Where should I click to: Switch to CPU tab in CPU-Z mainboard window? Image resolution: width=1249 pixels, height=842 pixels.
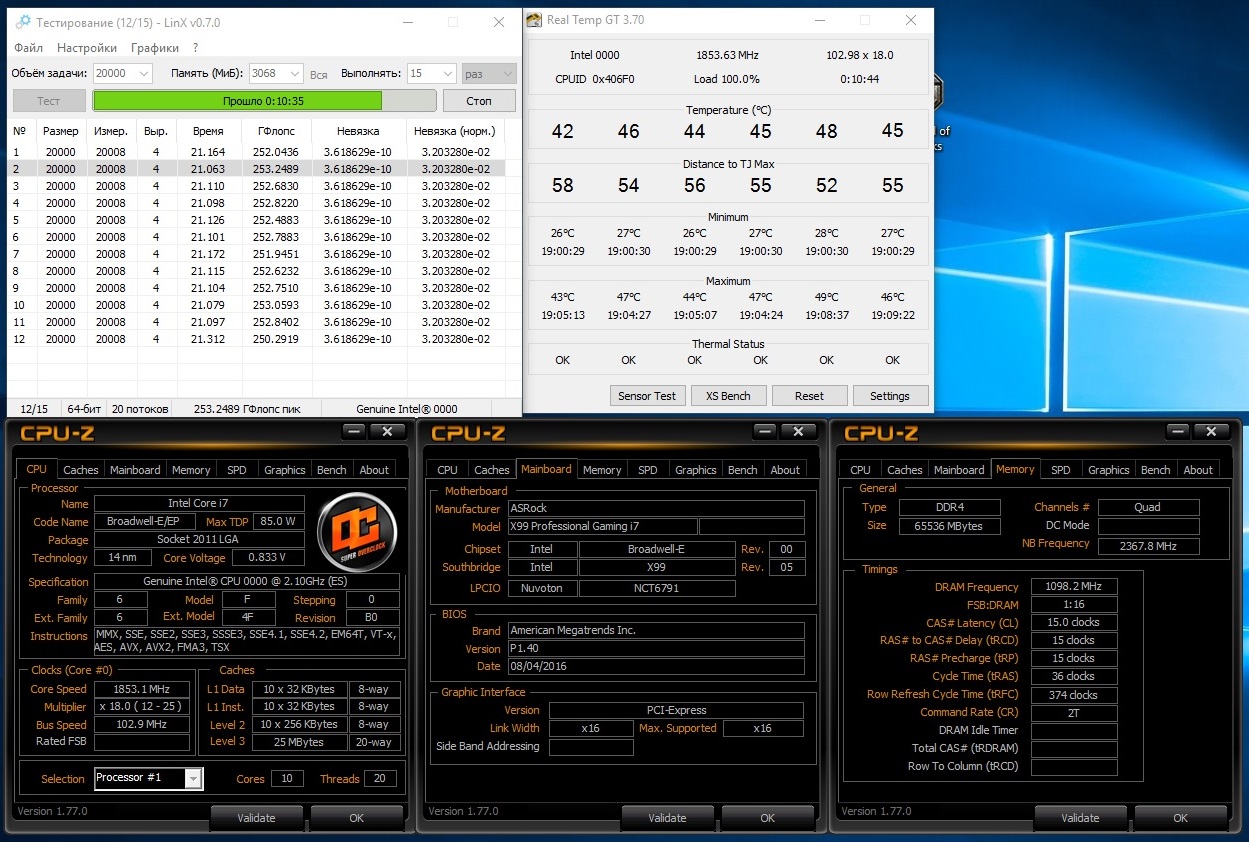point(448,469)
